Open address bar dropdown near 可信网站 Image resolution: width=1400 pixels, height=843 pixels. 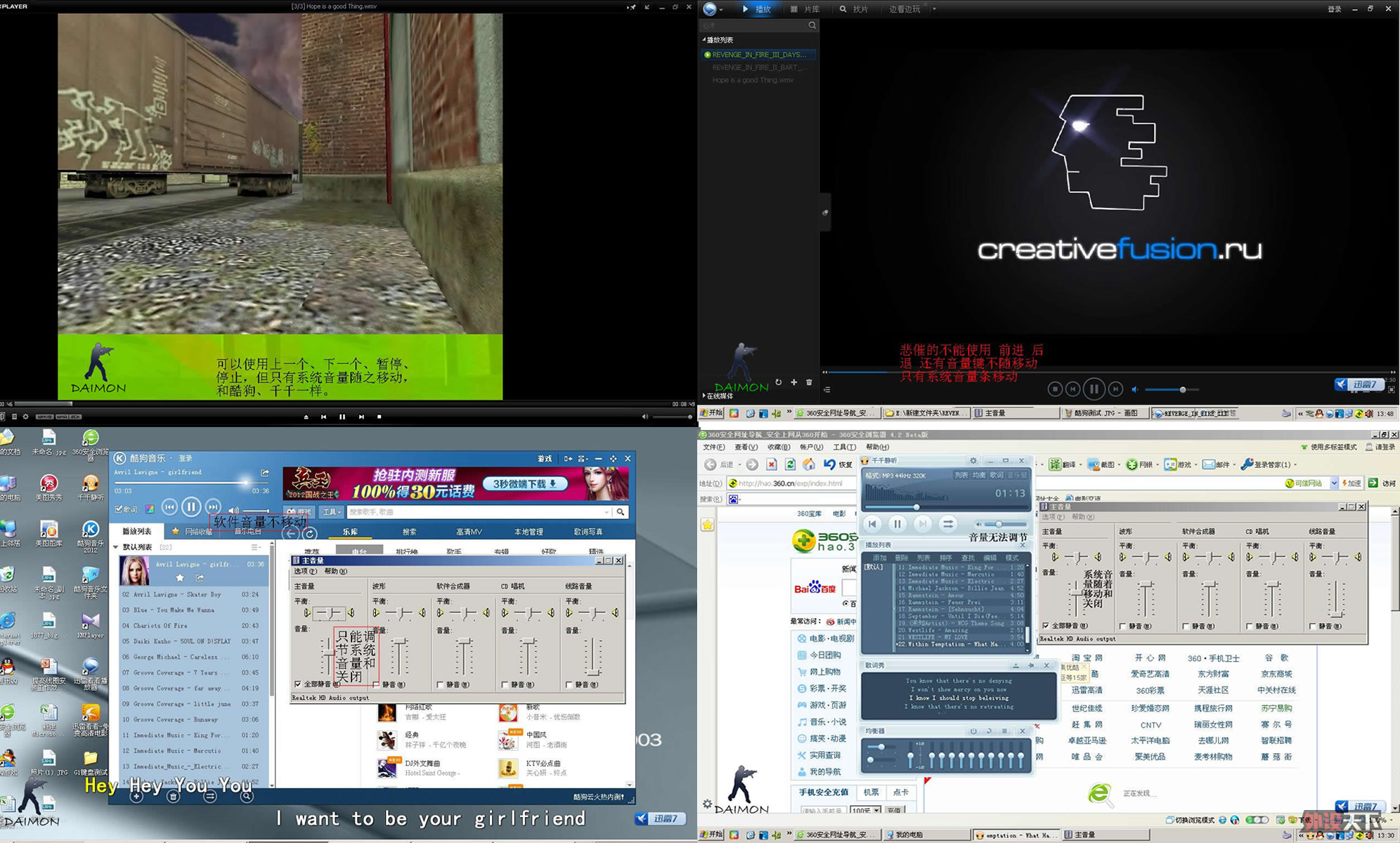pyautogui.click(x=1334, y=483)
